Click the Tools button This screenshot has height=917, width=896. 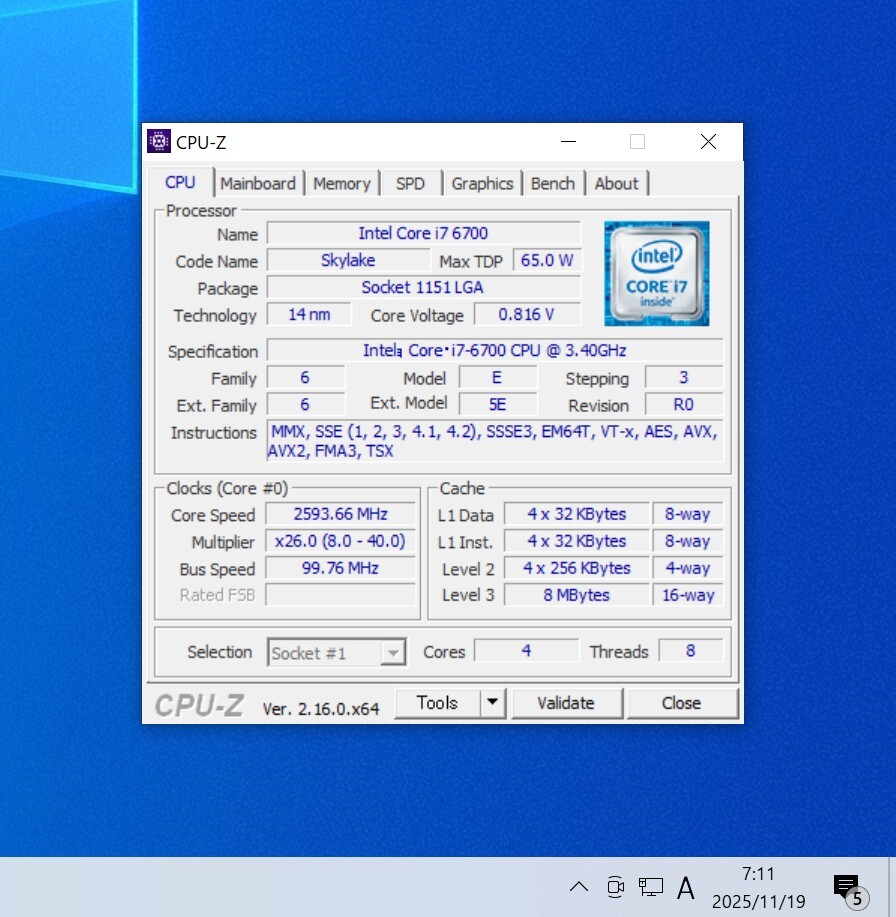[x=438, y=703]
